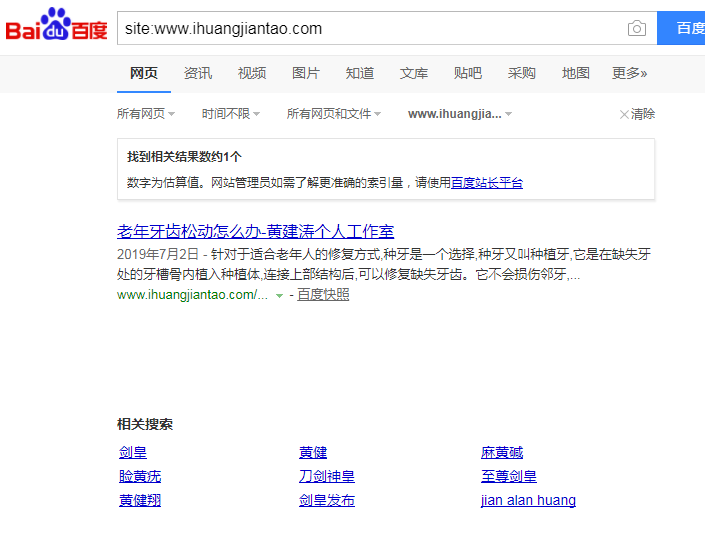Open the 采购 tab
The height and width of the screenshot is (553, 705).
522,73
